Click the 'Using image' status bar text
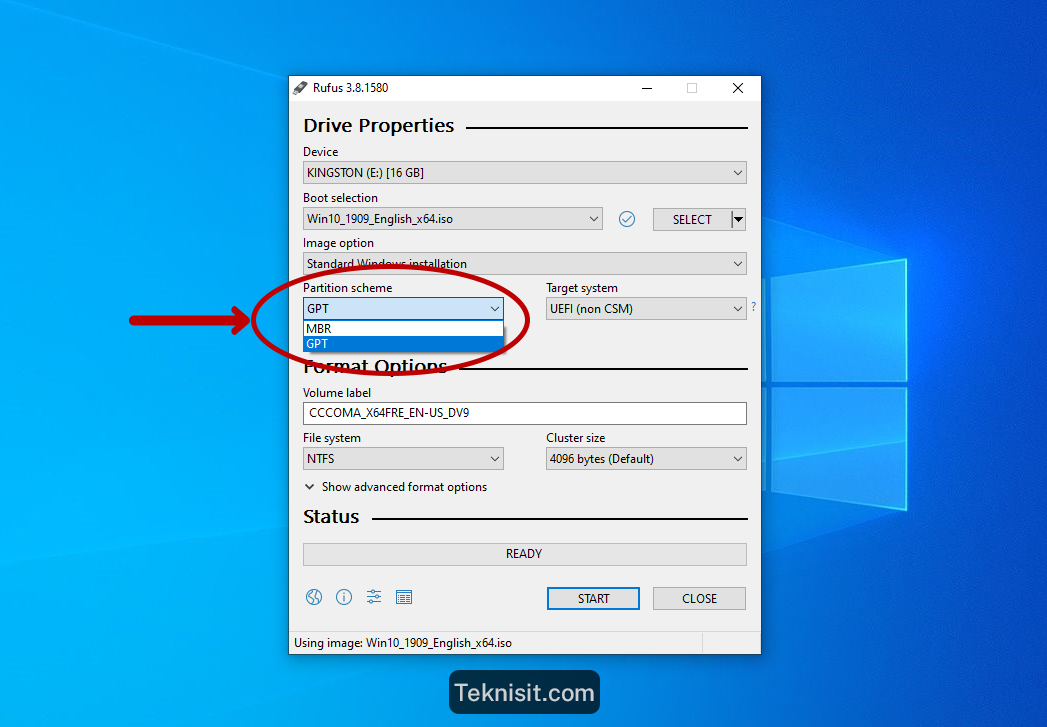 click(x=403, y=643)
